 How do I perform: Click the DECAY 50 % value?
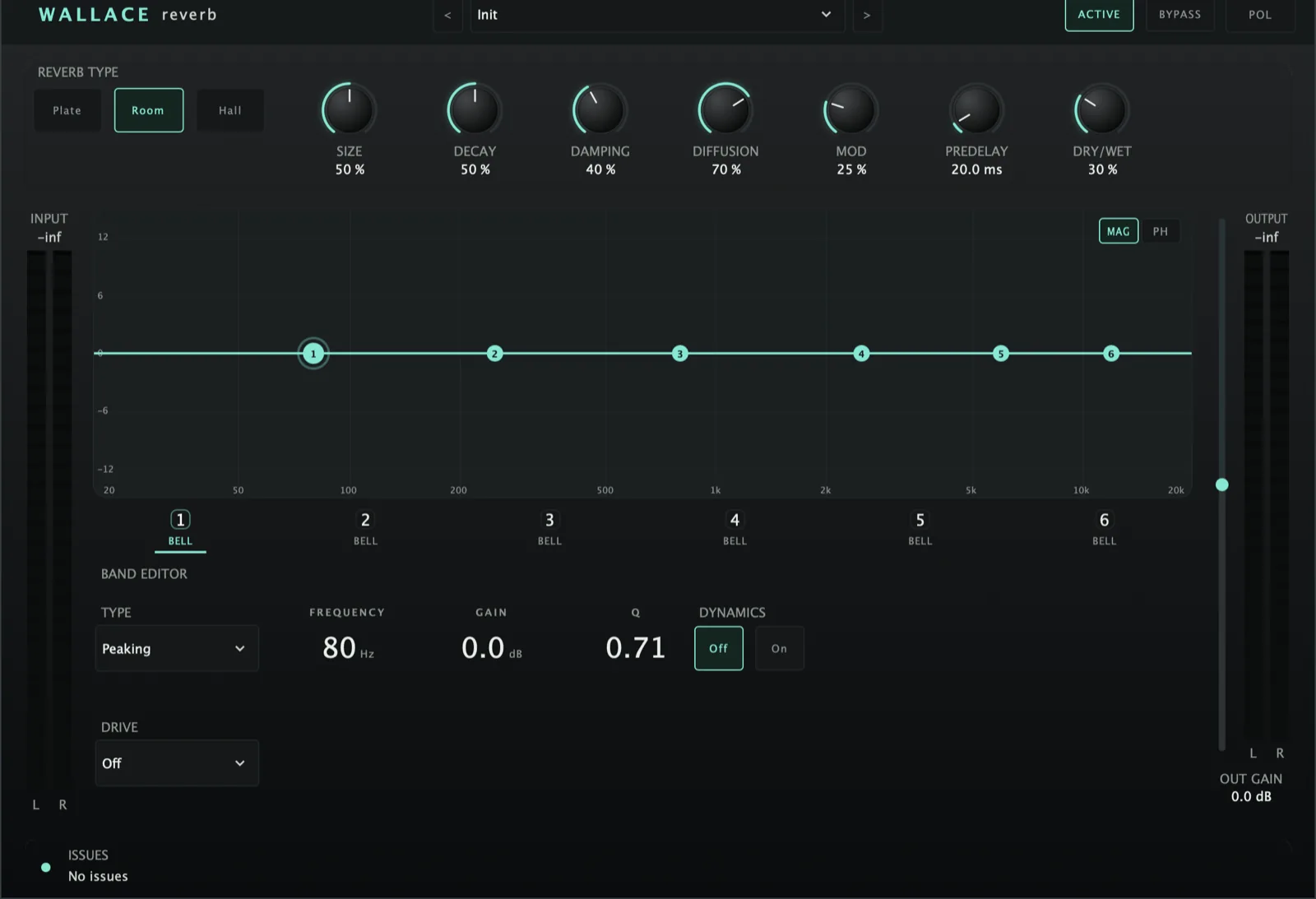475,169
